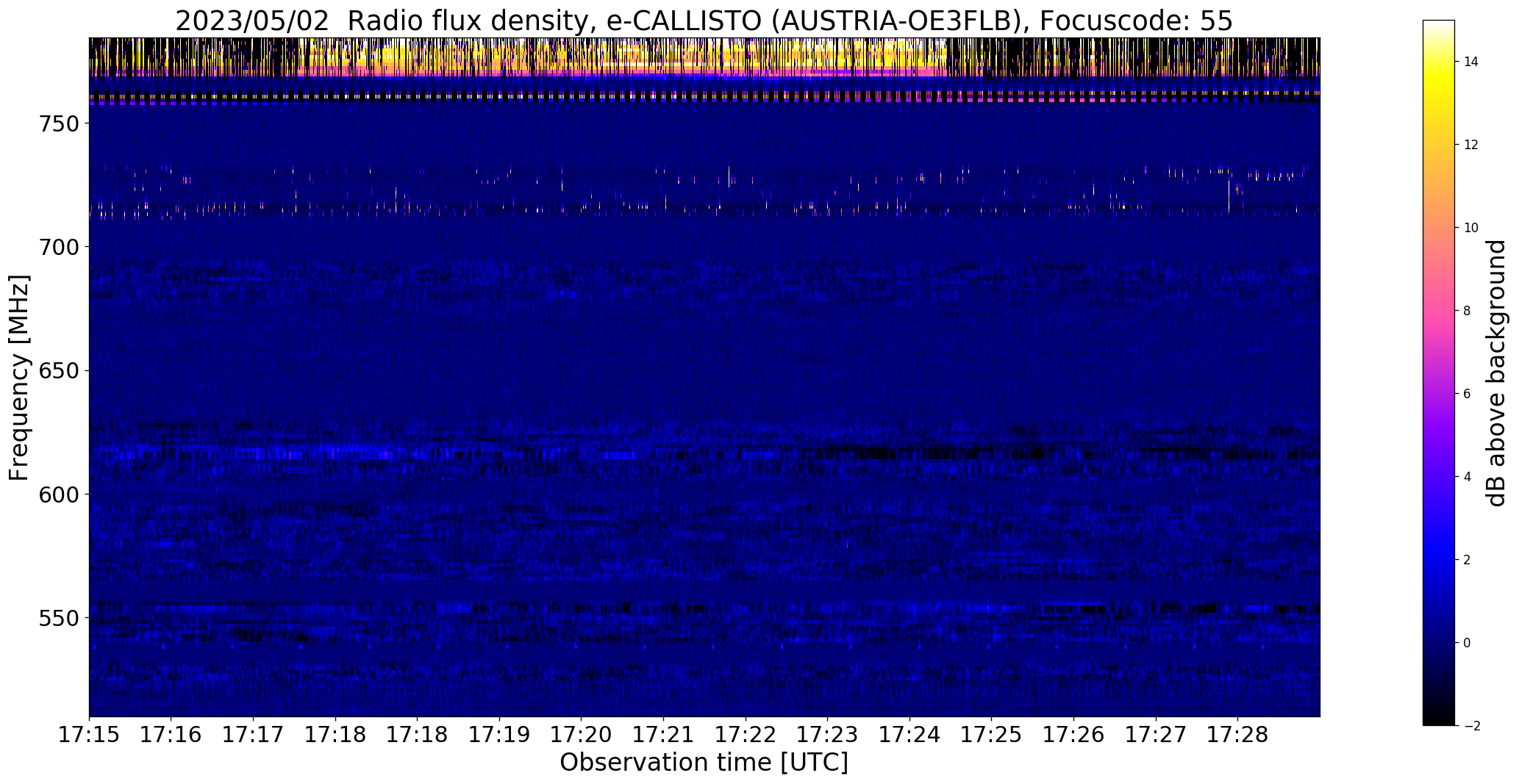Click the 'dB above background' colorbar label

click(x=1495, y=373)
